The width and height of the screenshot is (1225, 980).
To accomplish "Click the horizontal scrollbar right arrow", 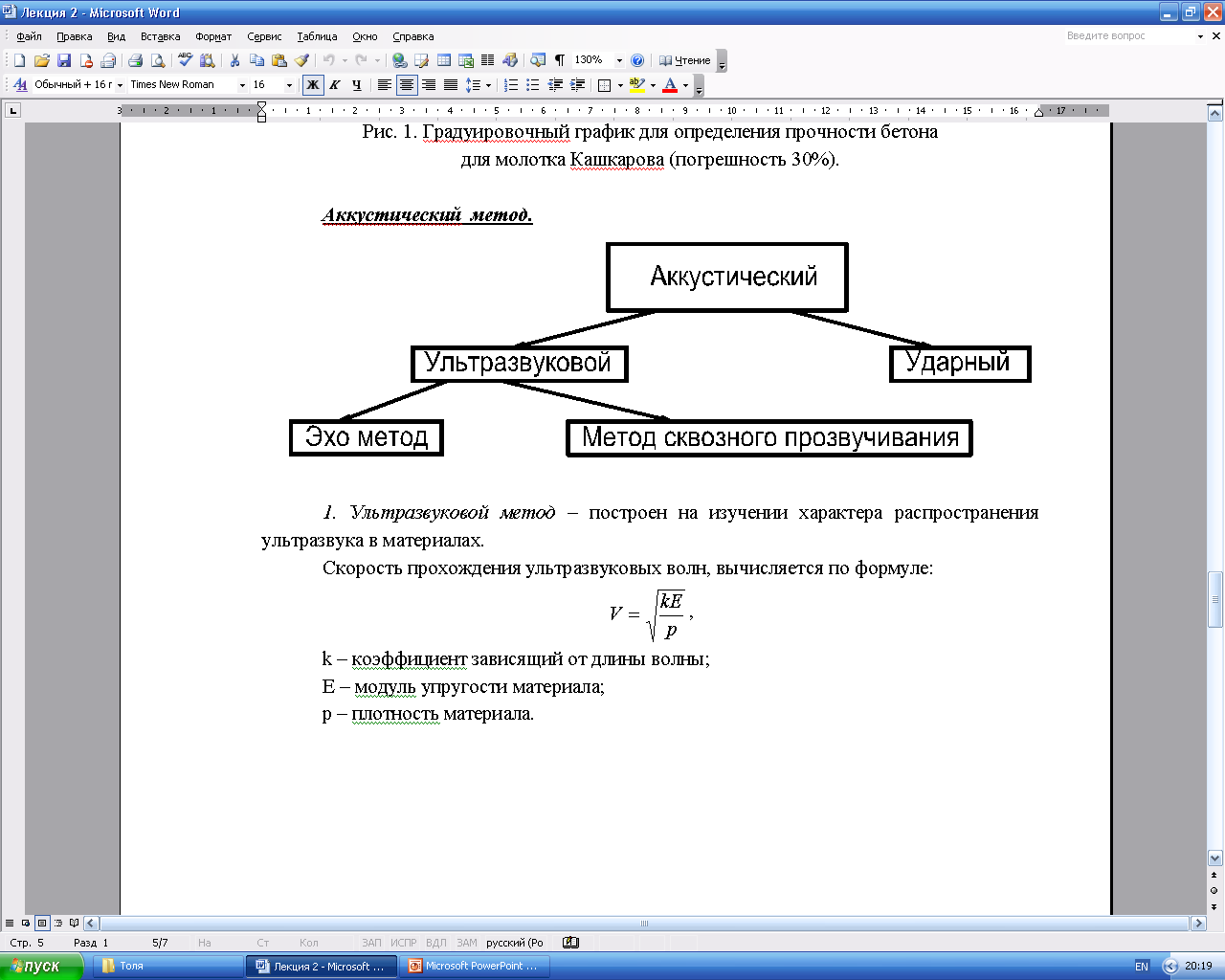I will point(1198,924).
